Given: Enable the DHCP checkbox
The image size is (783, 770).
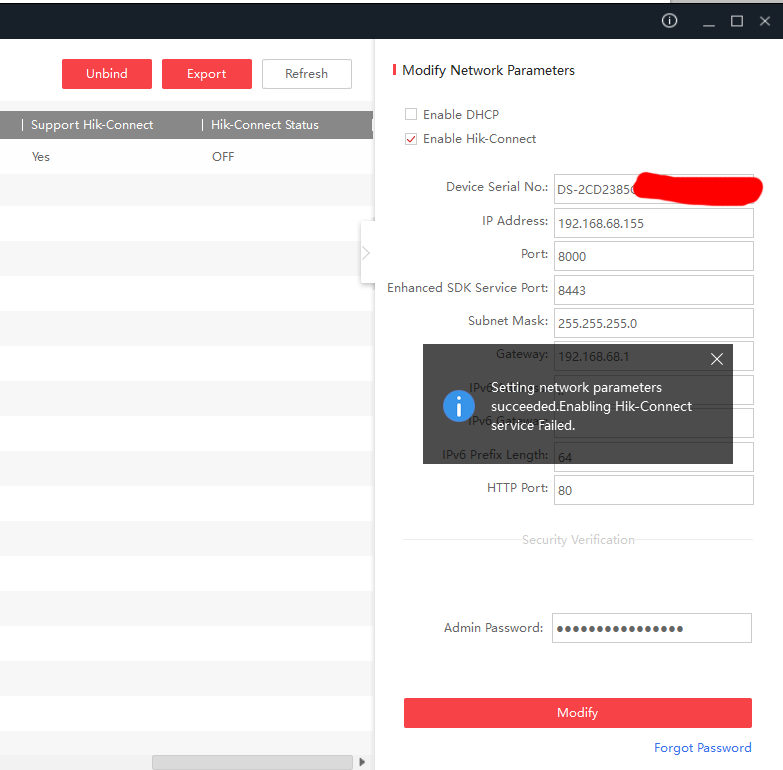Looking at the screenshot, I should pos(411,115).
